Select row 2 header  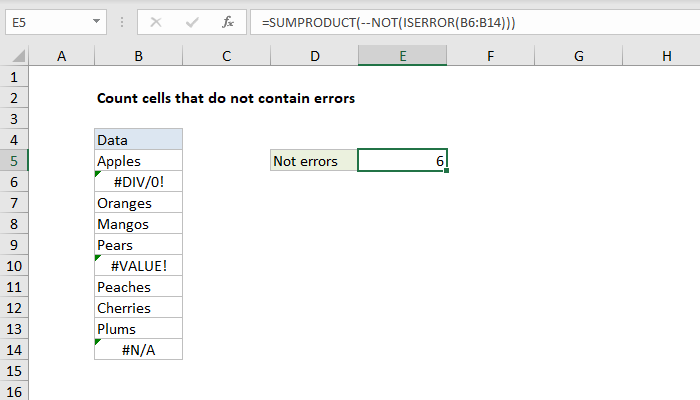pos(14,98)
